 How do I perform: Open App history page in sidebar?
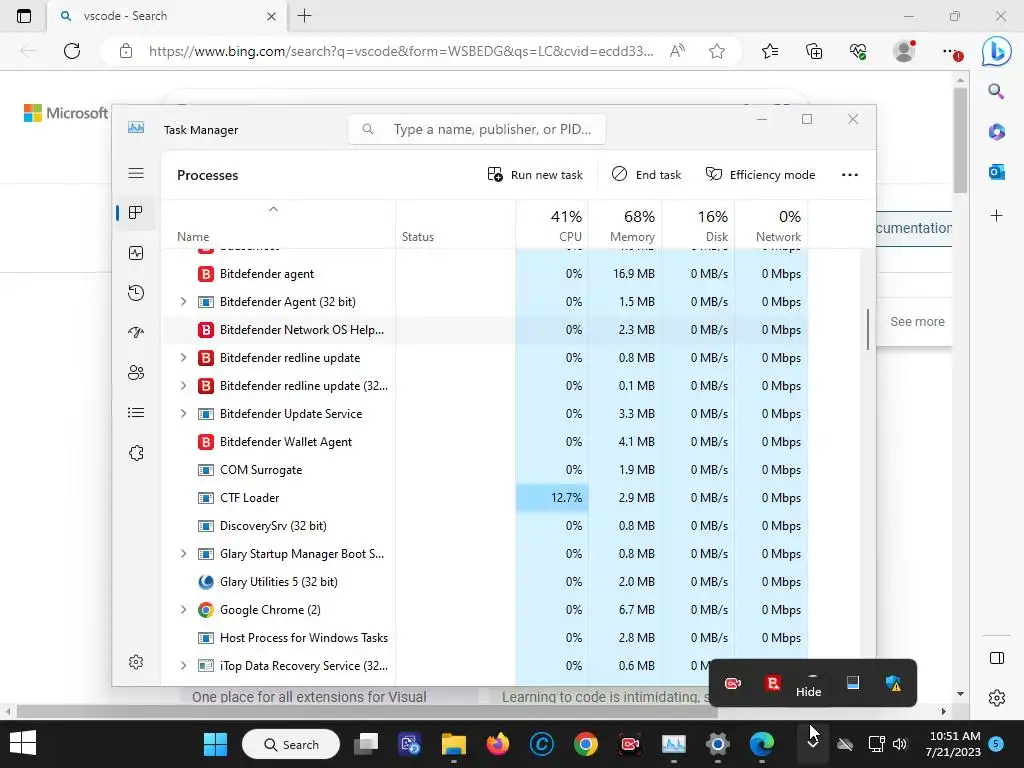coord(136,293)
